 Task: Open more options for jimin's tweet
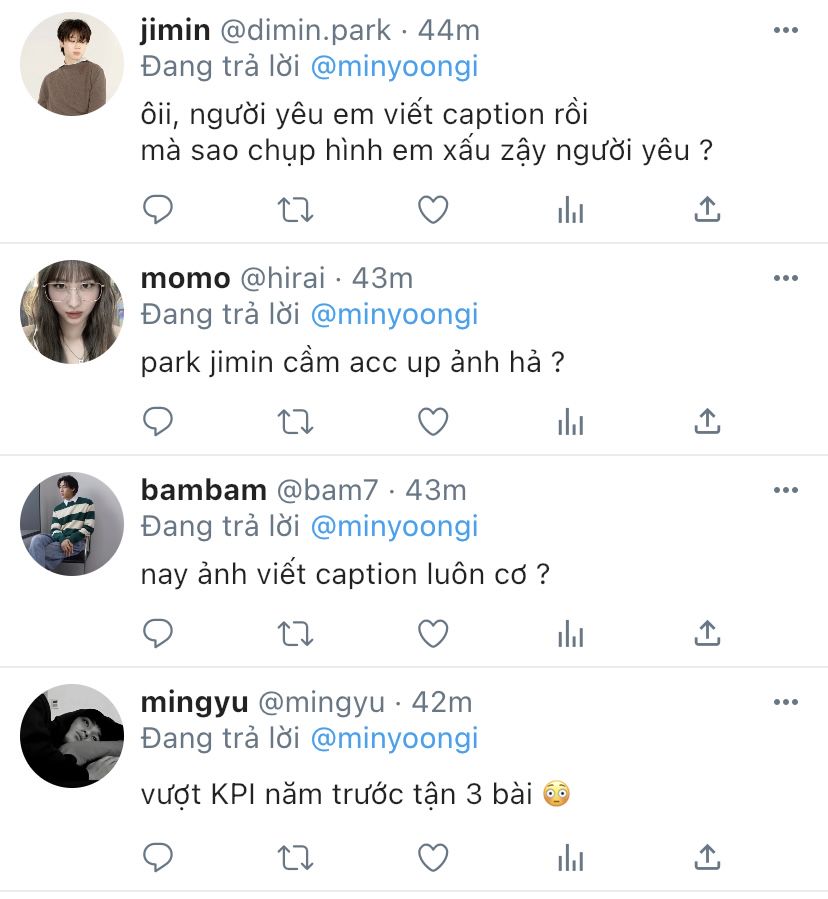[786, 30]
